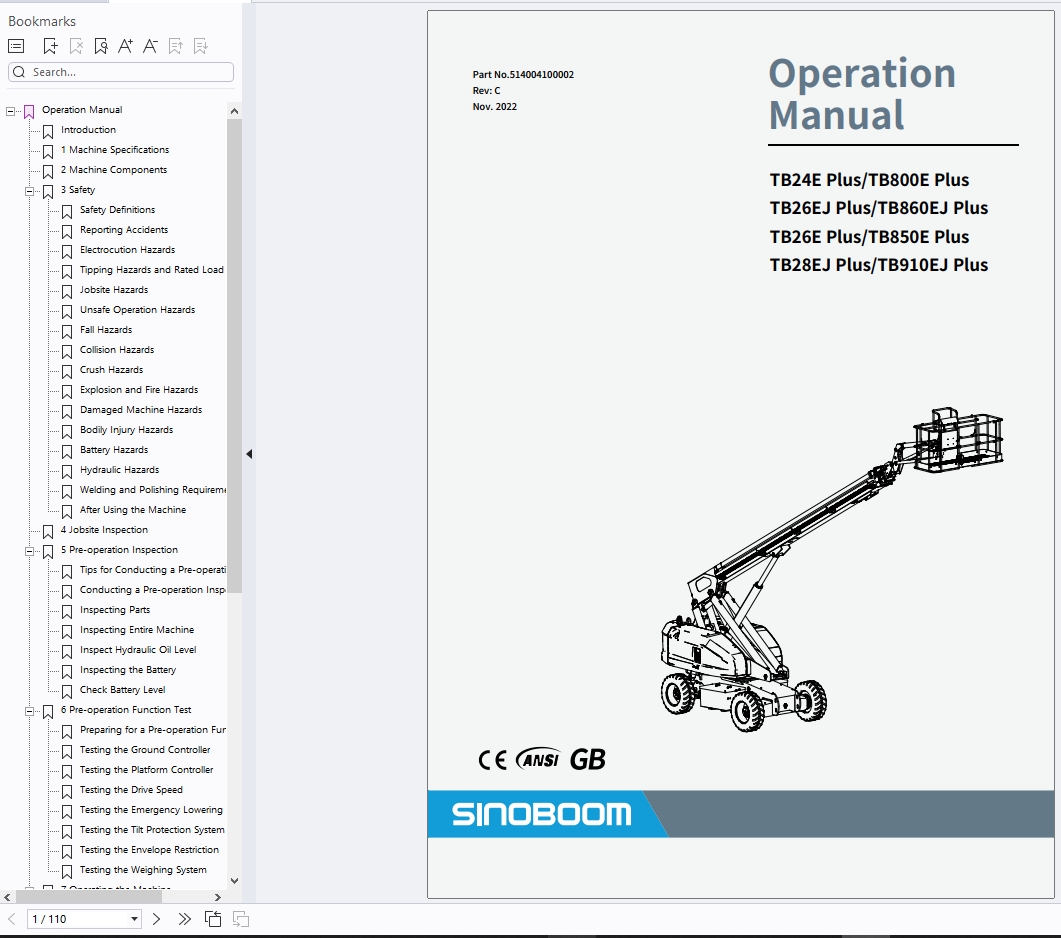Image resolution: width=1061 pixels, height=938 pixels.
Task: Open the Safety Definitions bookmark
Action: [117, 210]
